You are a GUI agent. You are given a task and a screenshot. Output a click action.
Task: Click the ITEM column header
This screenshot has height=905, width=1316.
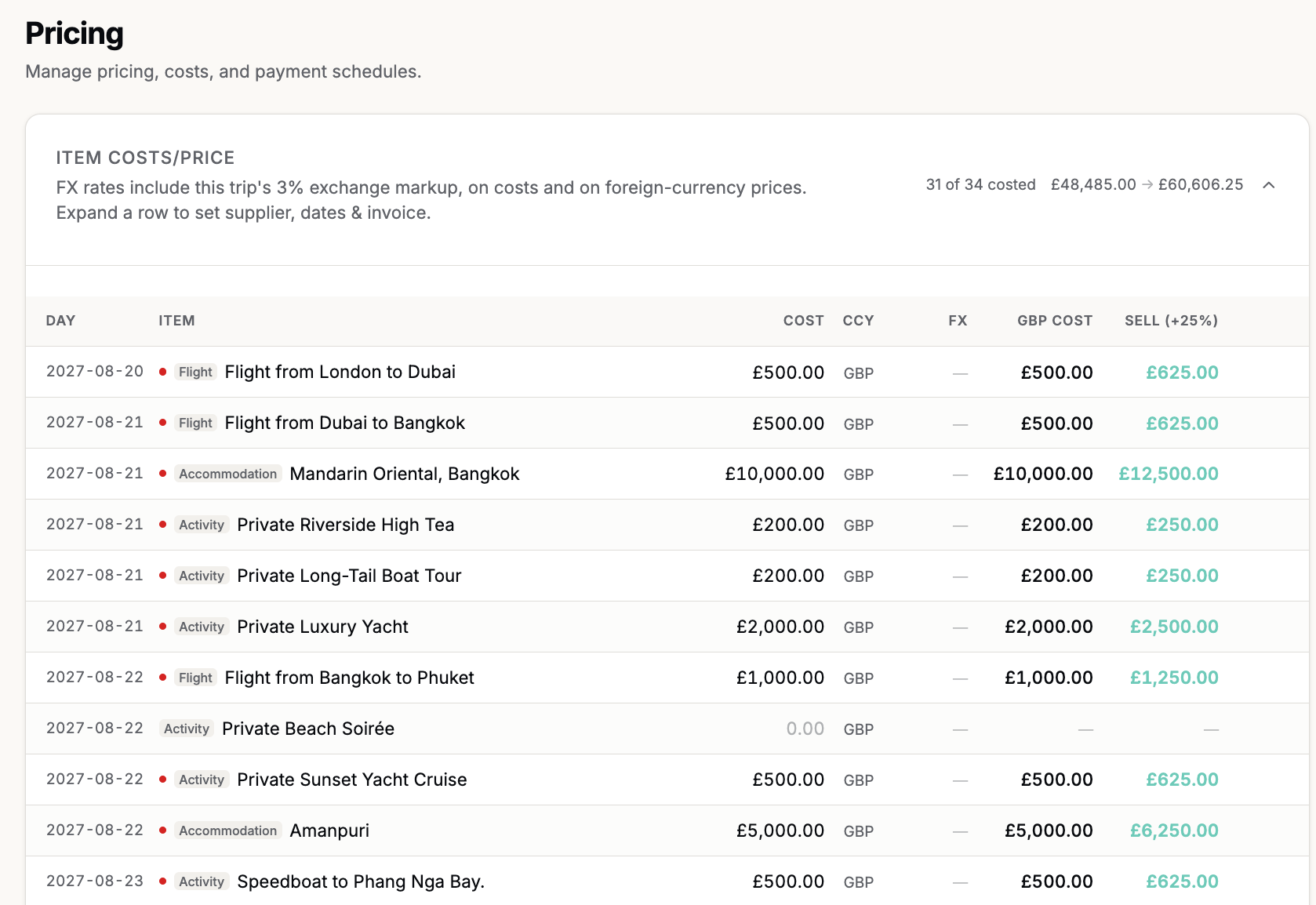[176, 321]
